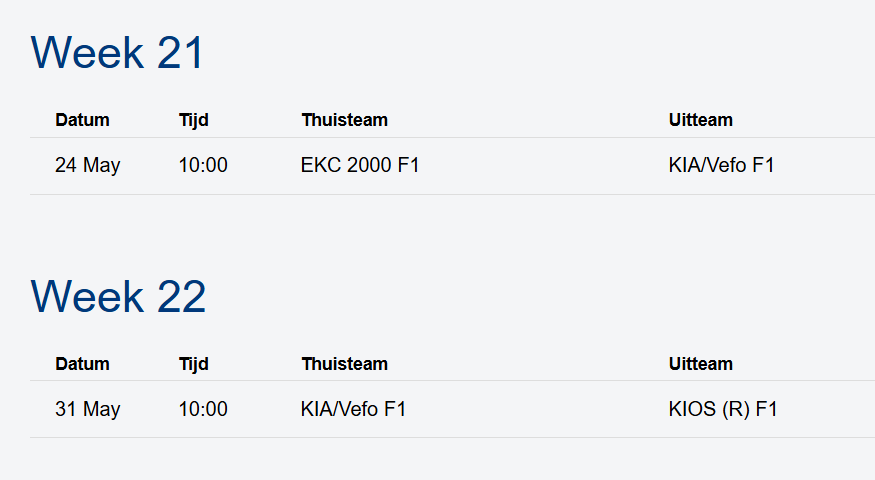Image resolution: width=875 pixels, height=480 pixels.
Task: Select the Tijd column header in Week 21
Action: pyautogui.click(x=194, y=120)
